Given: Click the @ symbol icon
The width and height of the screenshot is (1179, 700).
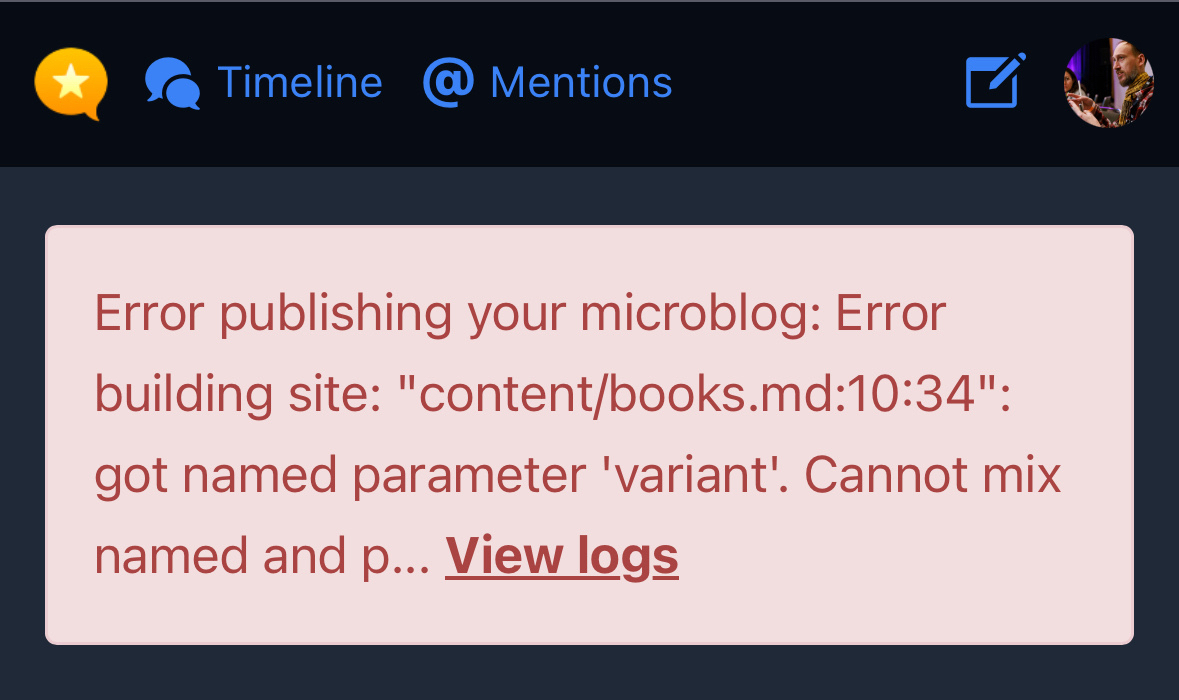Looking at the screenshot, I should [448, 82].
